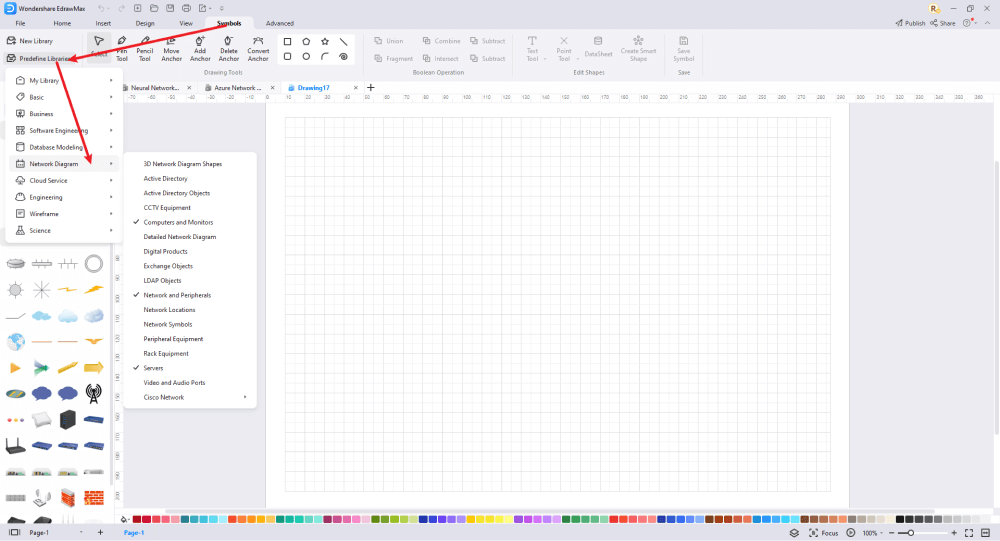Uncheck Network and Peripherals library
The width and height of the screenshot is (1000, 541).
point(177,295)
